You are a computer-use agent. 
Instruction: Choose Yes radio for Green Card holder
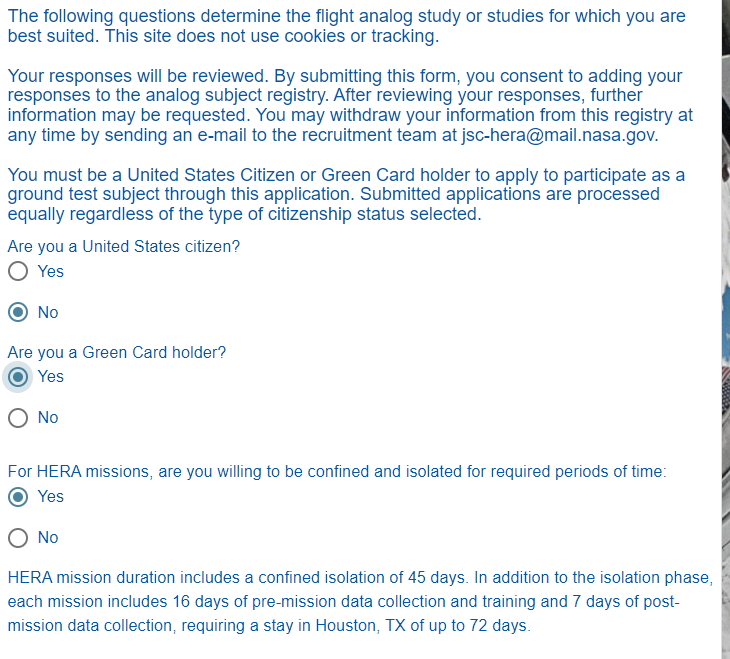click(x=17, y=377)
